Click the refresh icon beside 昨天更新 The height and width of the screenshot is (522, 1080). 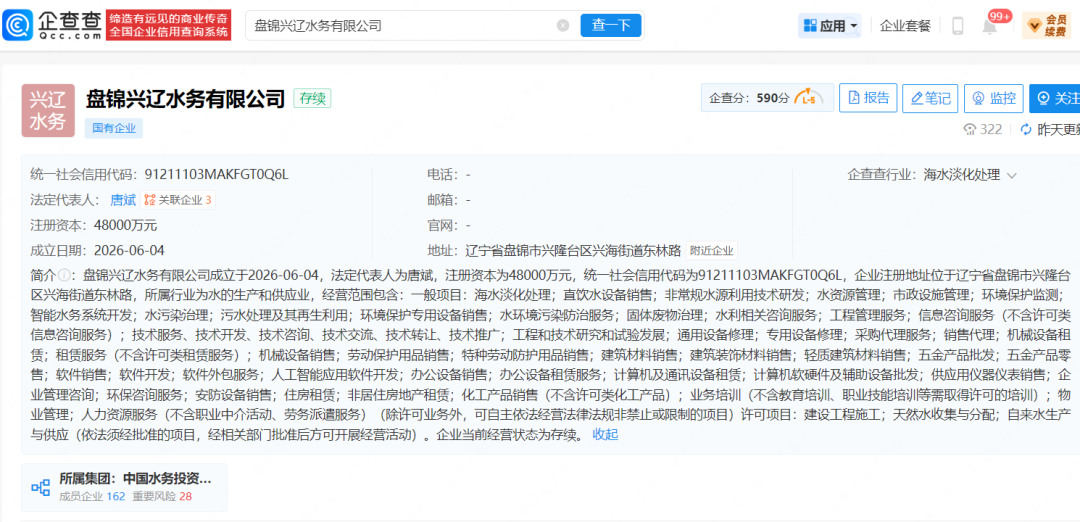1026,129
